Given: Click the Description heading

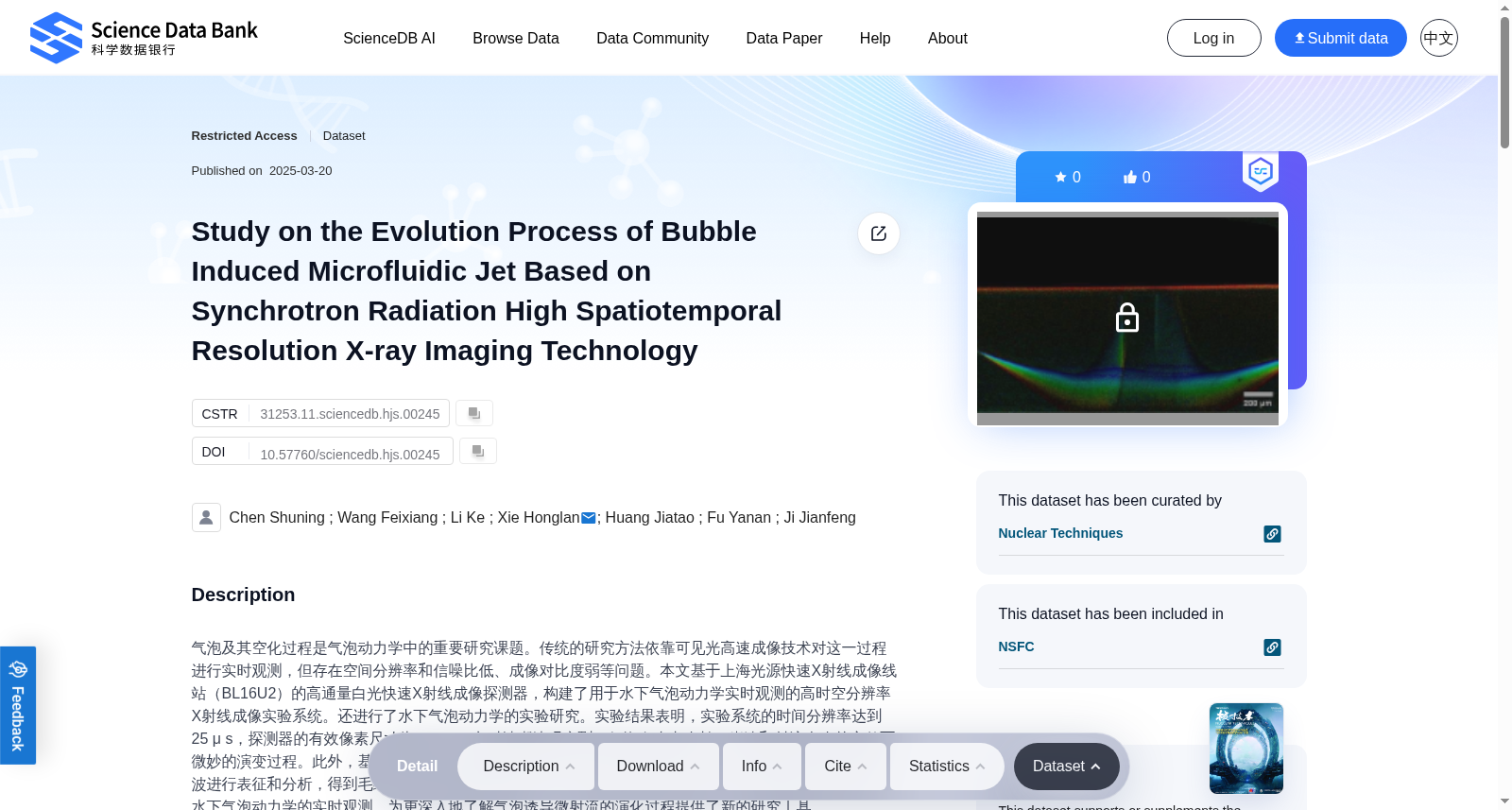Looking at the screenshot, I should [x=243, y=595].
